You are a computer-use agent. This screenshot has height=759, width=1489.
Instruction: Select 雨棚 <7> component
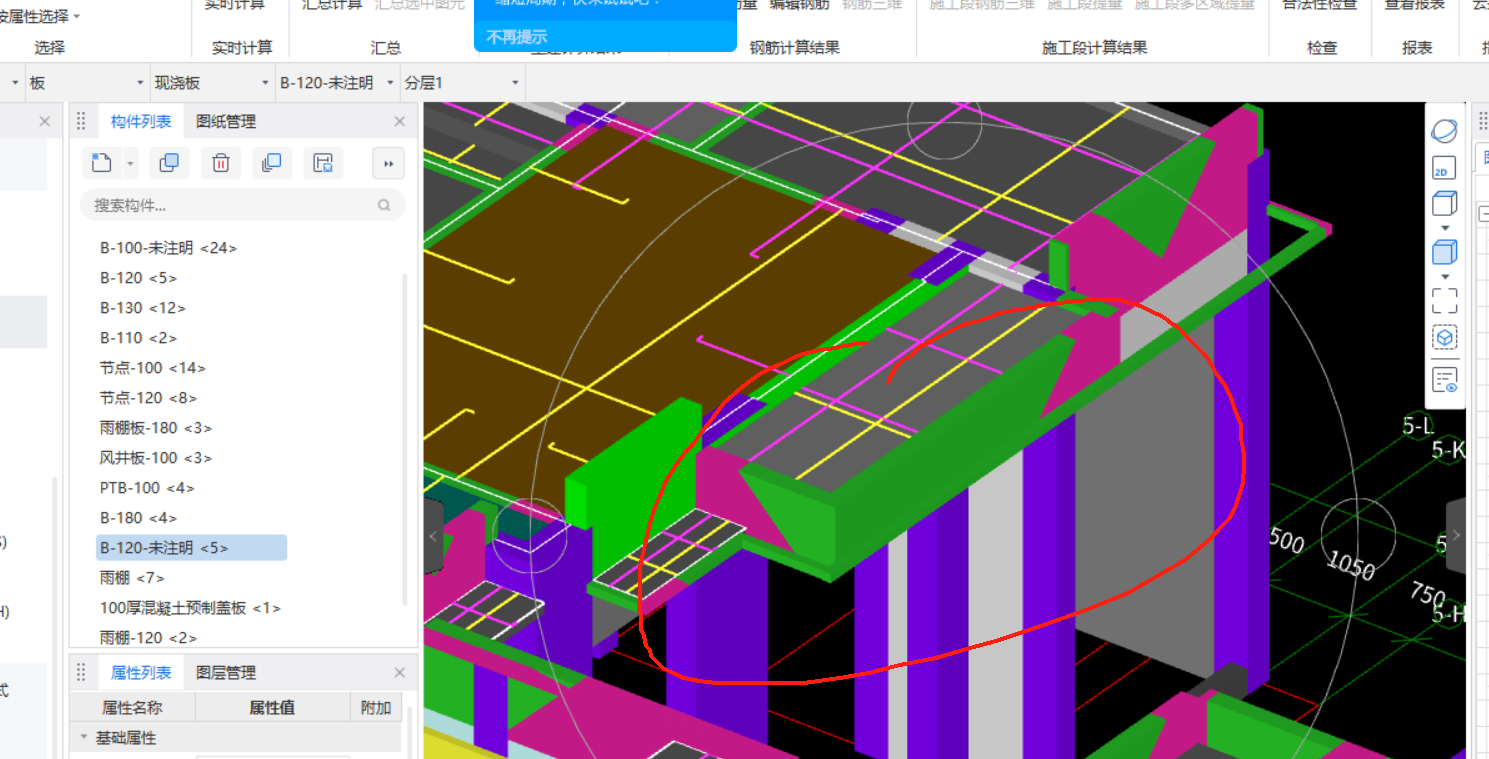tap(132, 577)
